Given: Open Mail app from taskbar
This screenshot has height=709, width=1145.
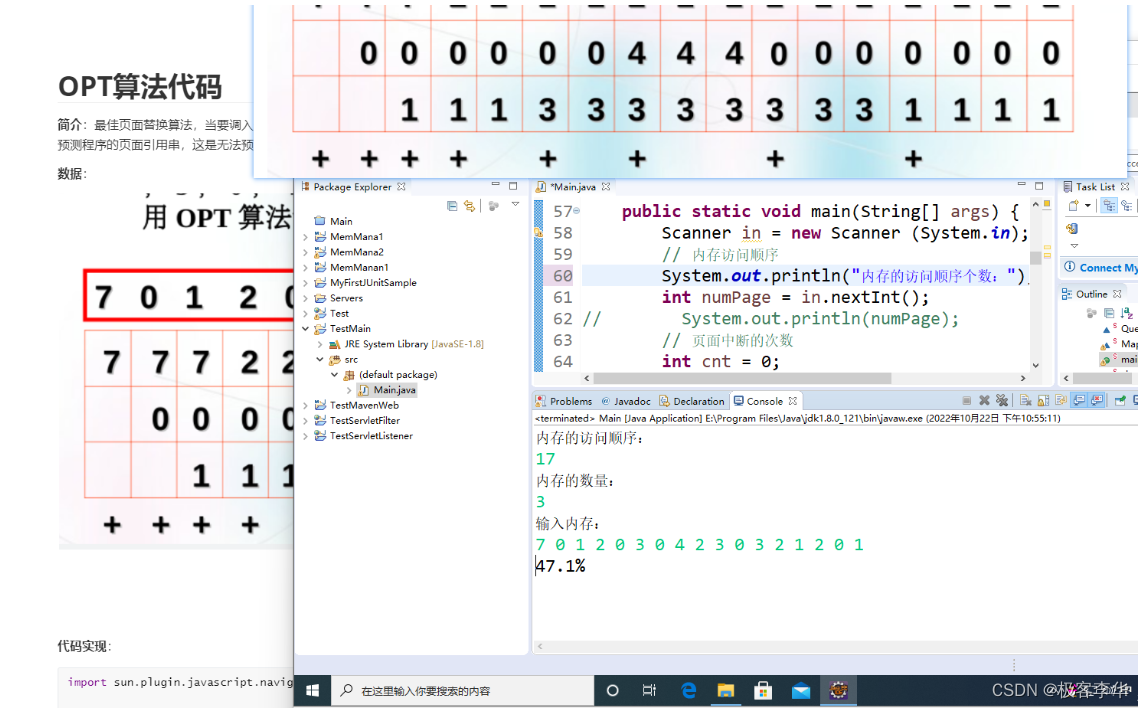Looking at the screenshot, I should pyautogui.click(x=801, y=691).
